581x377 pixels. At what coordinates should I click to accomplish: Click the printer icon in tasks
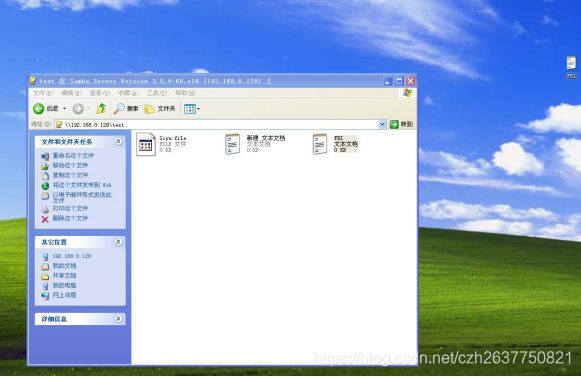tap(45, 209)
